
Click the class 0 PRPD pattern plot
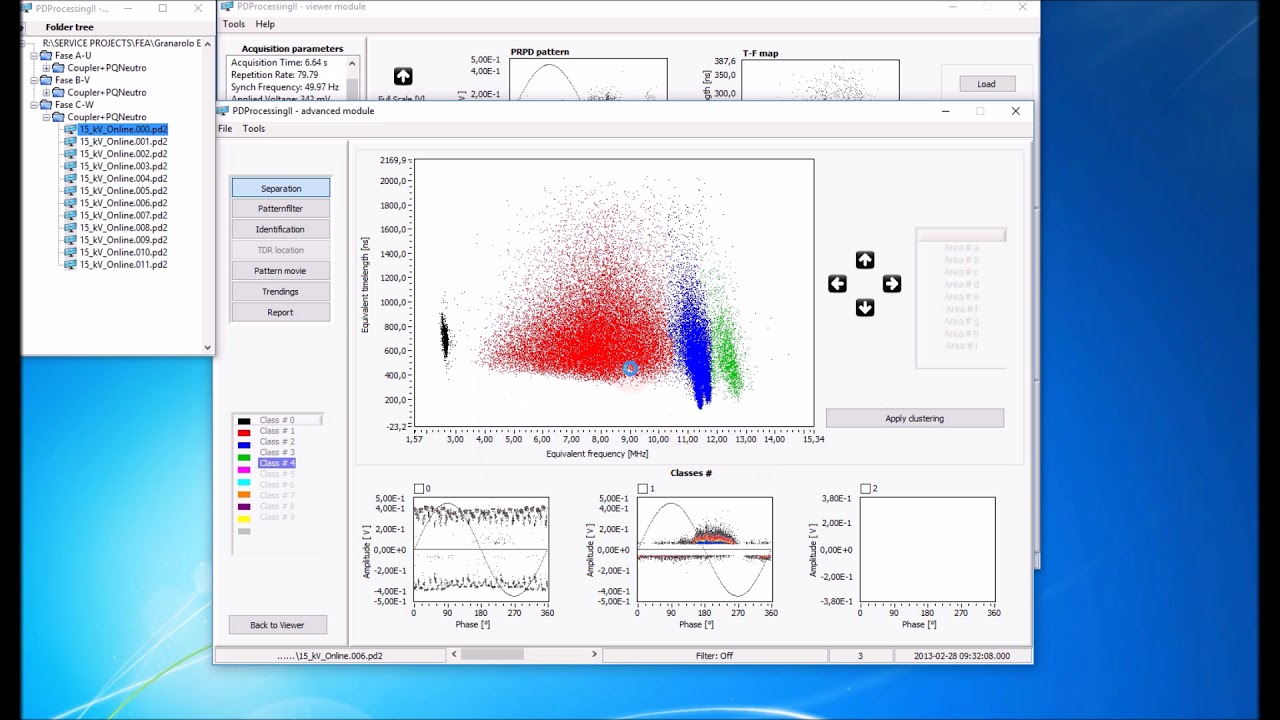click(x=481, y=549)
